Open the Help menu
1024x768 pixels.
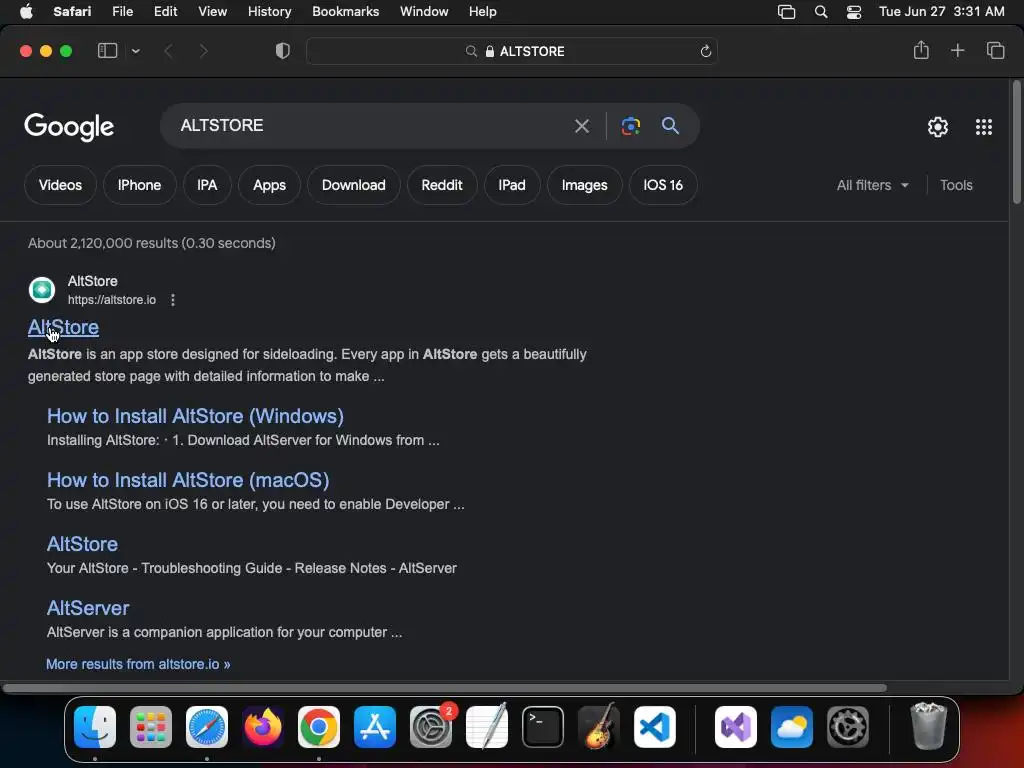483,12
